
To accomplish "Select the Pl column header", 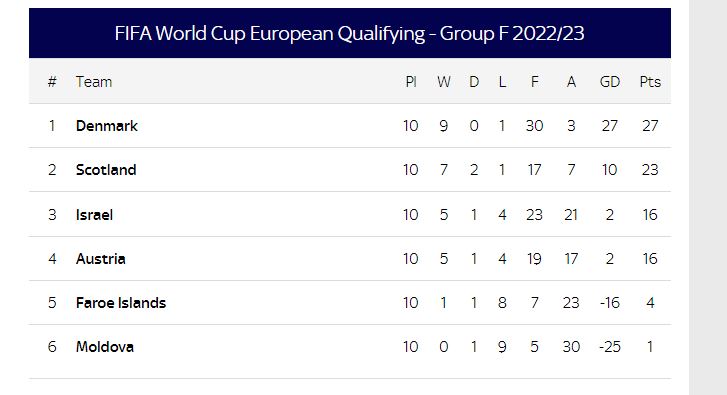I will (x=411, y=82).
